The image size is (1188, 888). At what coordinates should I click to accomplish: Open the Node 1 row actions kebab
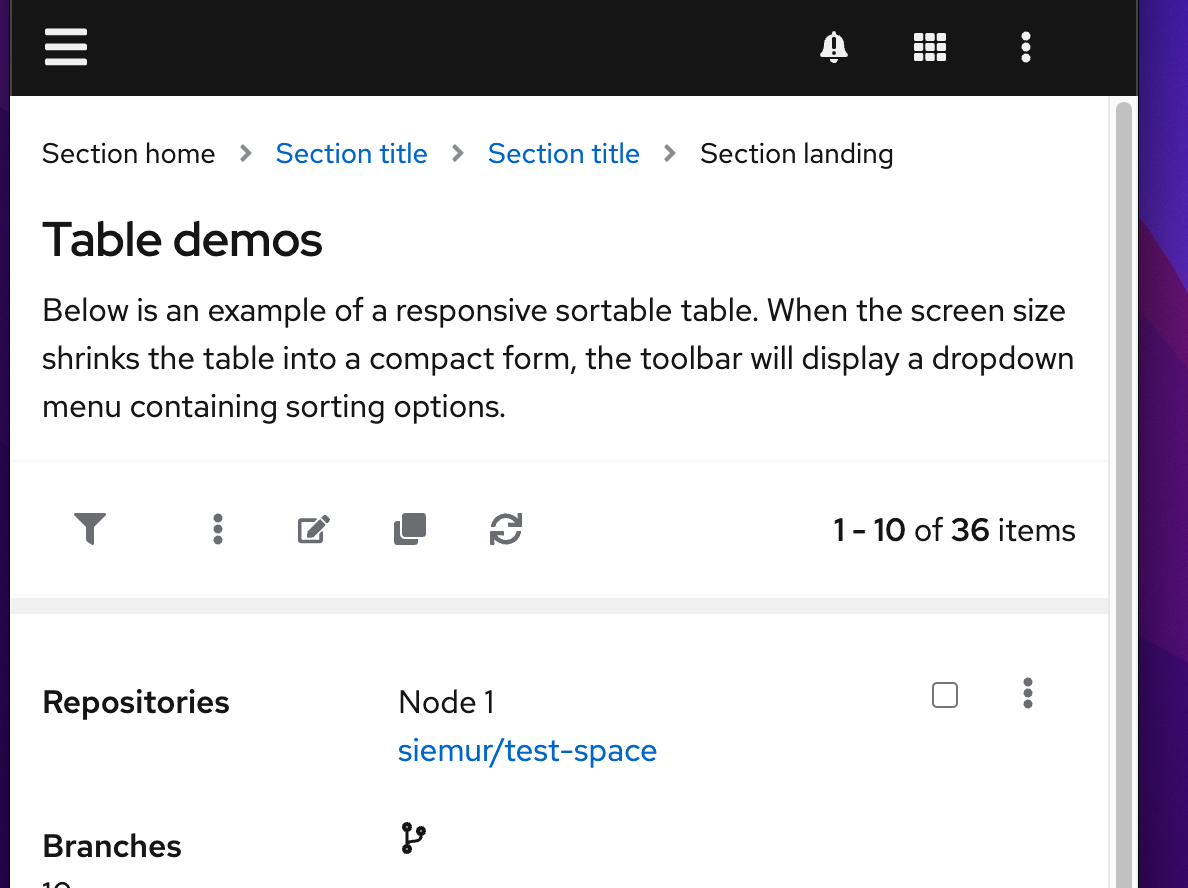(x=1028, y=693)
